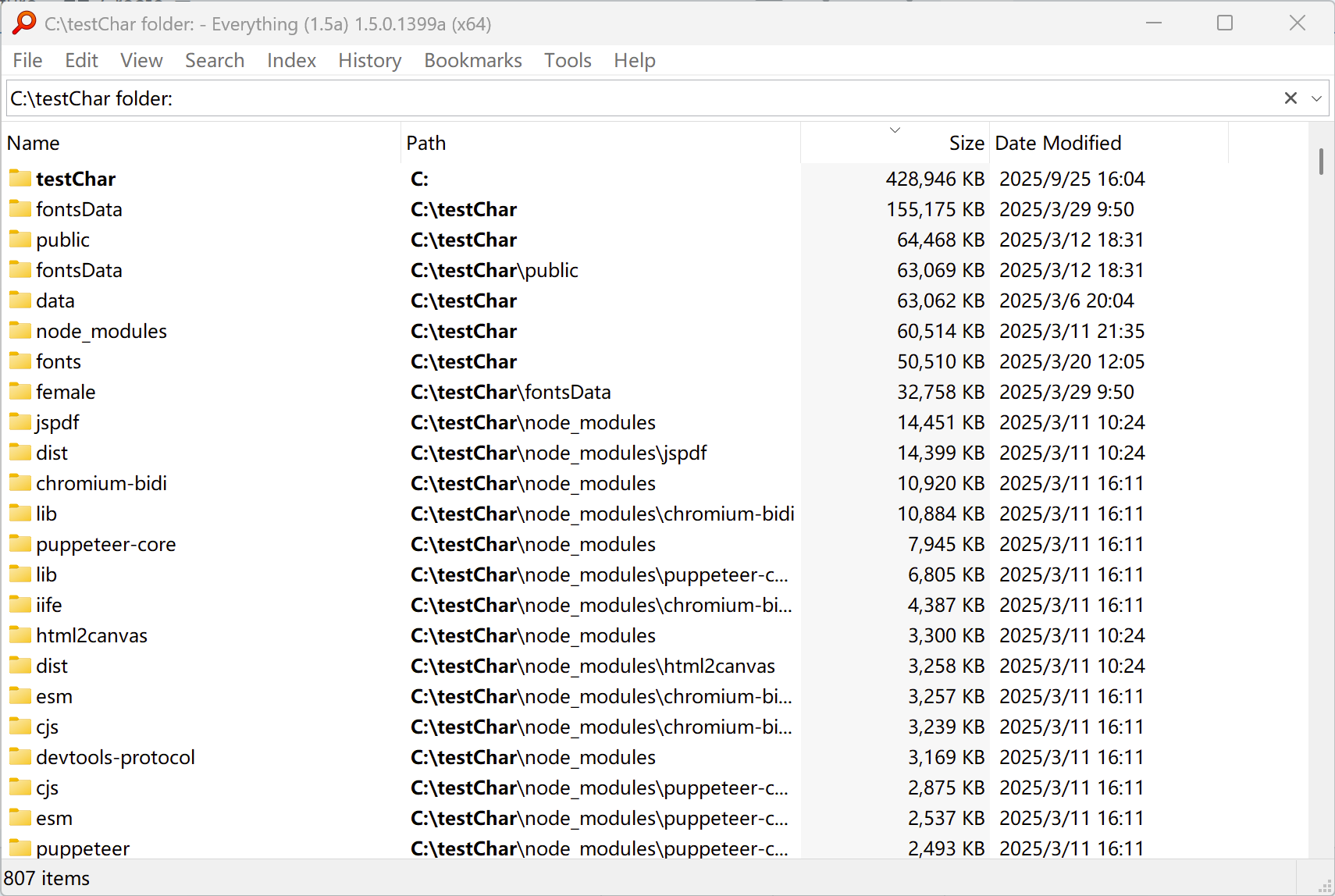Clear the search box with the X button

pyautogui.click(x=1290, y=98)
